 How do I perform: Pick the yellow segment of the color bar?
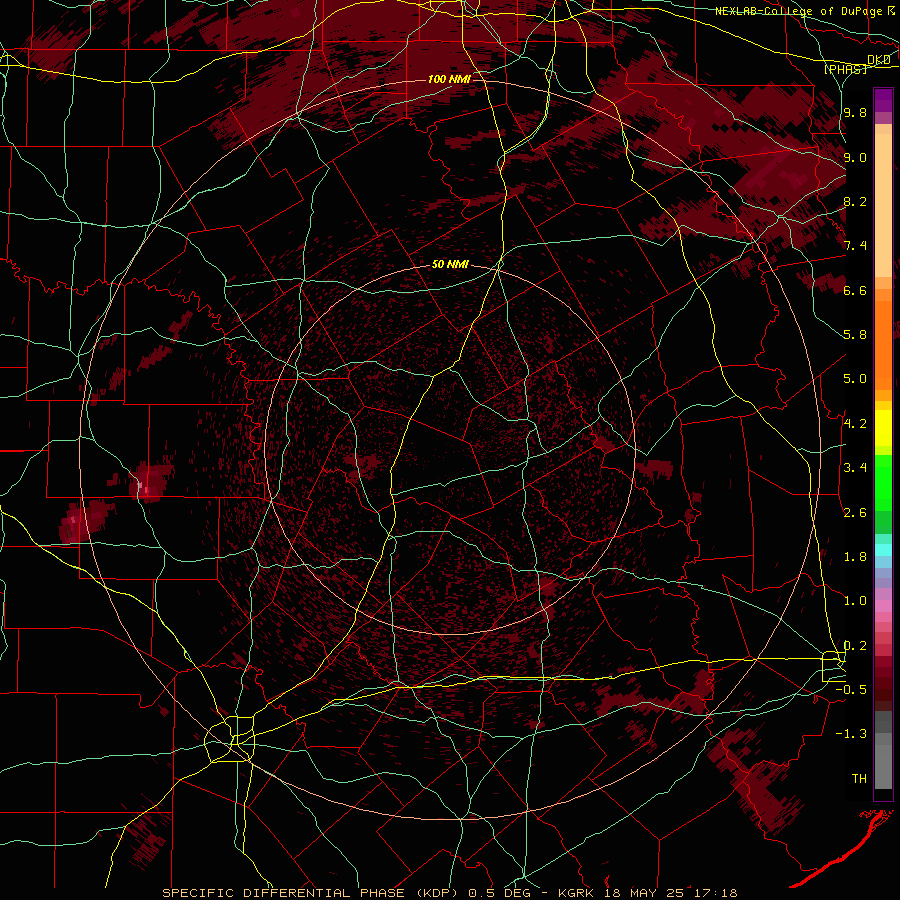coord(883,428)
